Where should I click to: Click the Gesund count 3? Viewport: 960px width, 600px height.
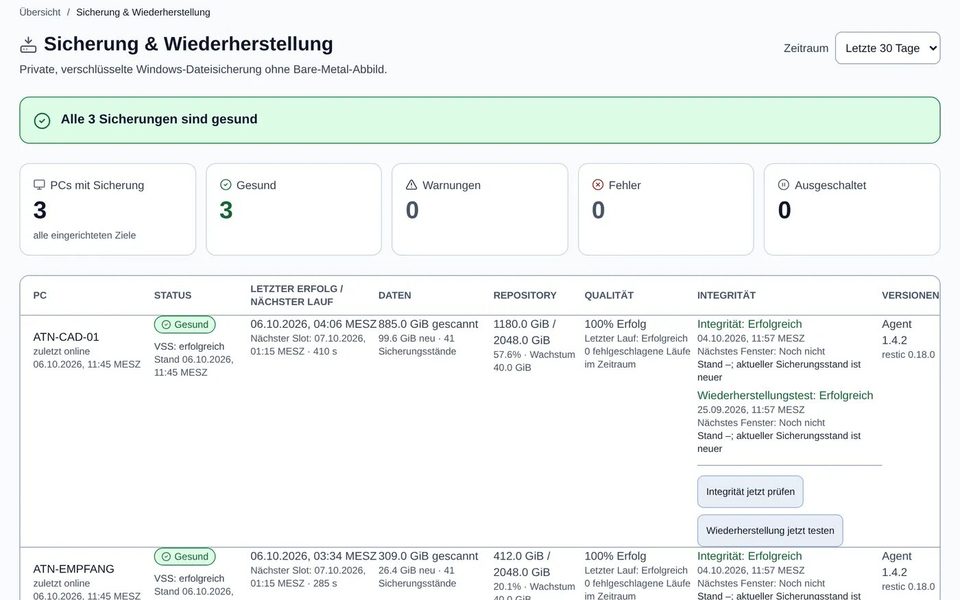226,210
